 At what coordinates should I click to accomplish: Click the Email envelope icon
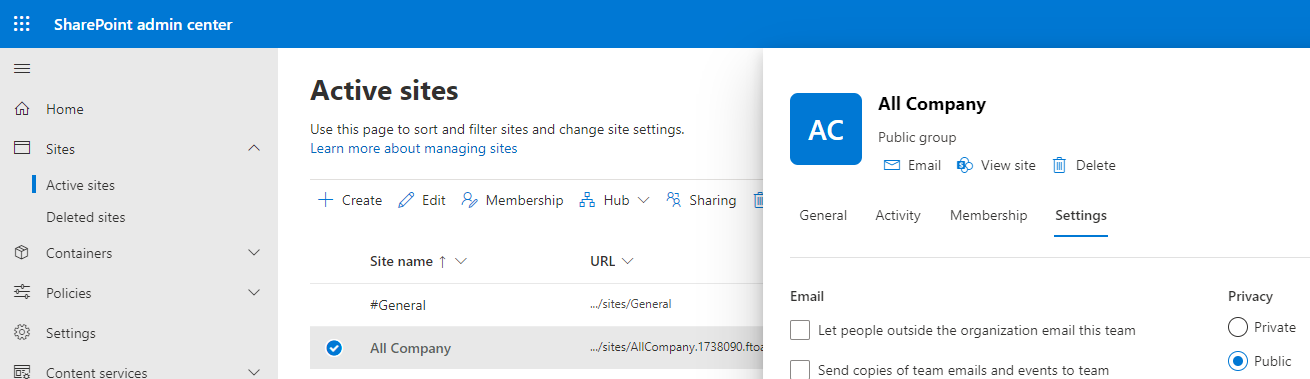892,165
